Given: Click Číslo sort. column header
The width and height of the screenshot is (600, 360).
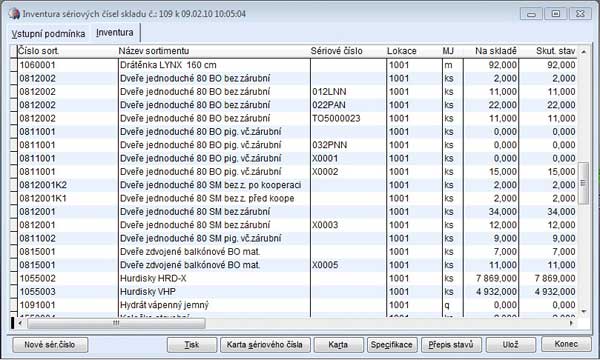Looking at the screenshot, I should point(67,51).
